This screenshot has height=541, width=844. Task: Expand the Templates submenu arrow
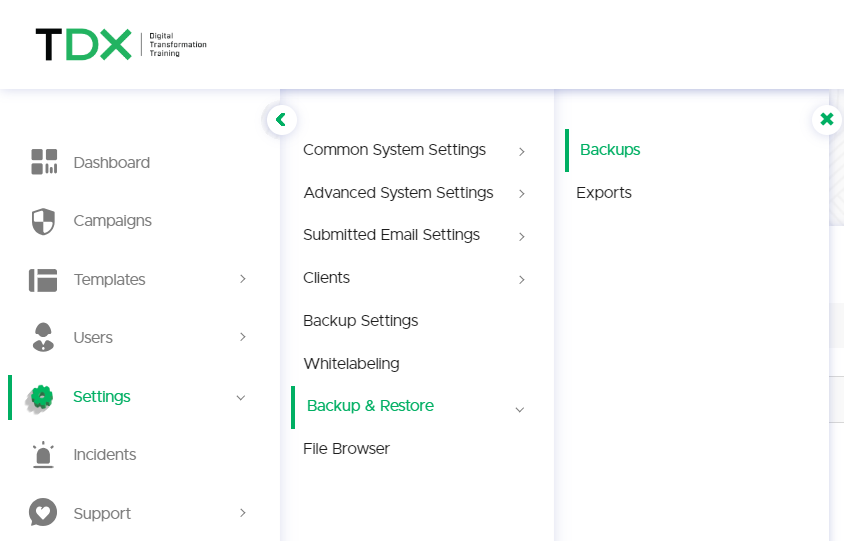tap(243, 279)
